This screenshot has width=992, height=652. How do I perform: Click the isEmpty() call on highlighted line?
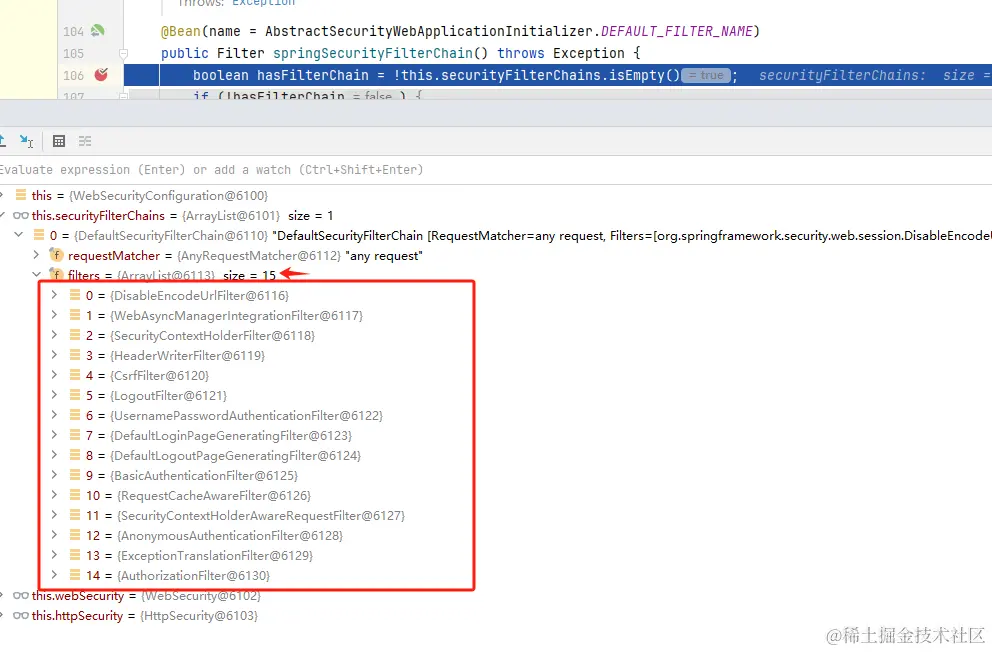click(x=644, y=75)
